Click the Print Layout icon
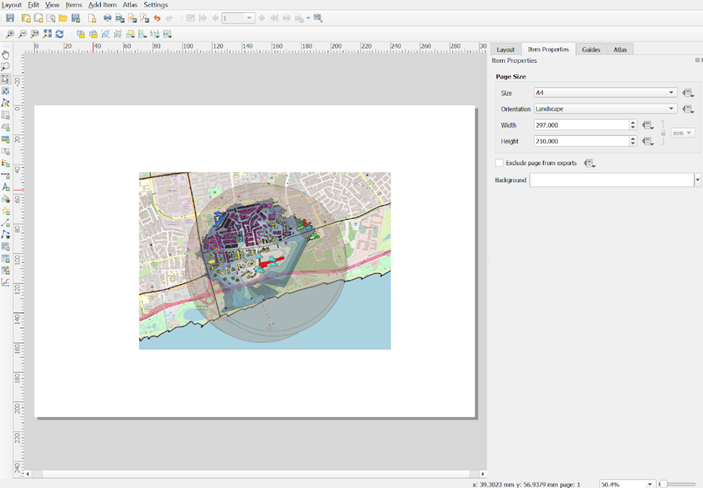 click(x=107, y=18)
